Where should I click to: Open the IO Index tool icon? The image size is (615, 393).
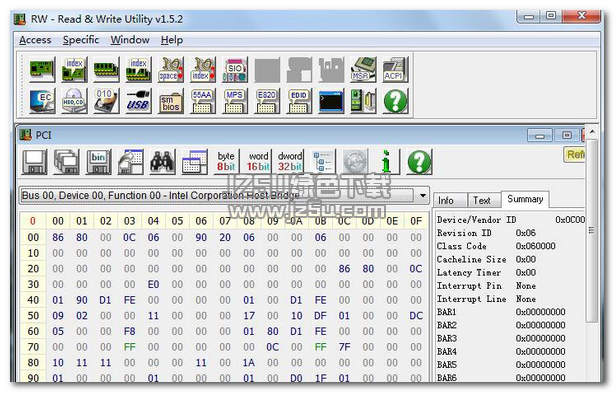click(x=203, y=70)
